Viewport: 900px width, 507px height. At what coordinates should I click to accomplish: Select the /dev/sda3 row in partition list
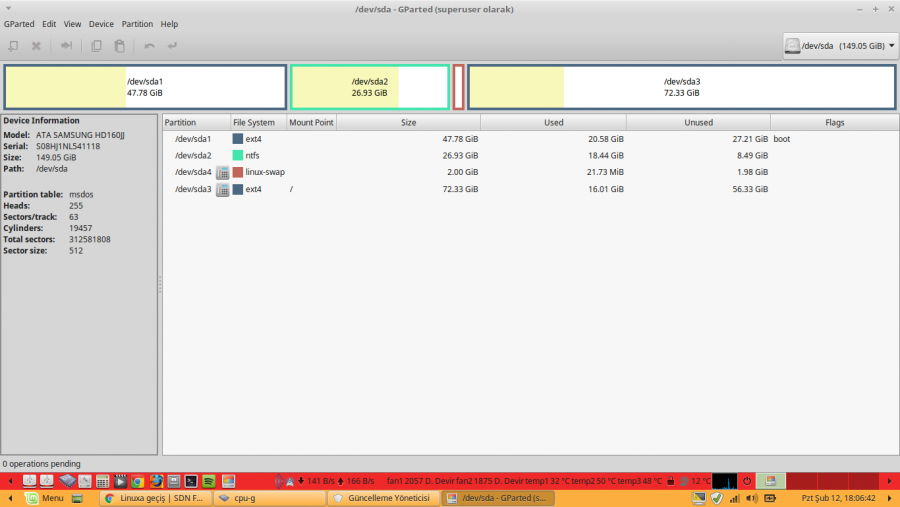point(530,189)
